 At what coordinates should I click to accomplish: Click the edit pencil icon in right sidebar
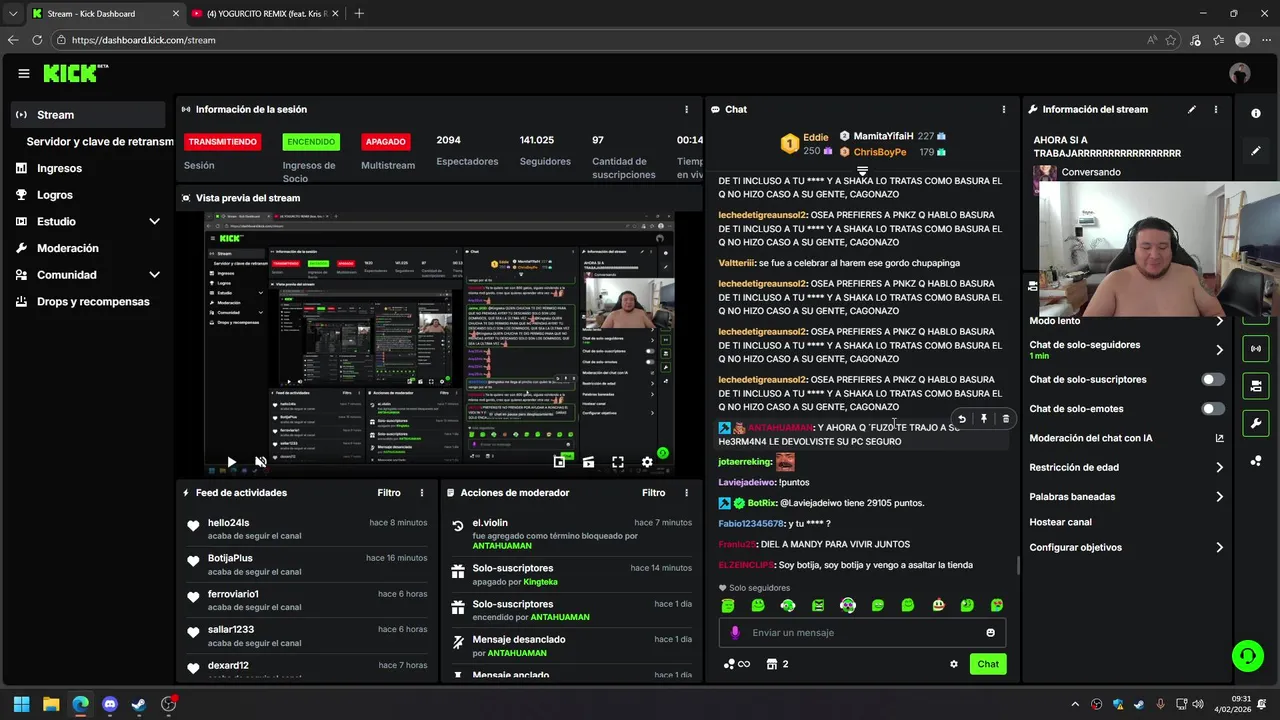click(x=1256, y=151)
